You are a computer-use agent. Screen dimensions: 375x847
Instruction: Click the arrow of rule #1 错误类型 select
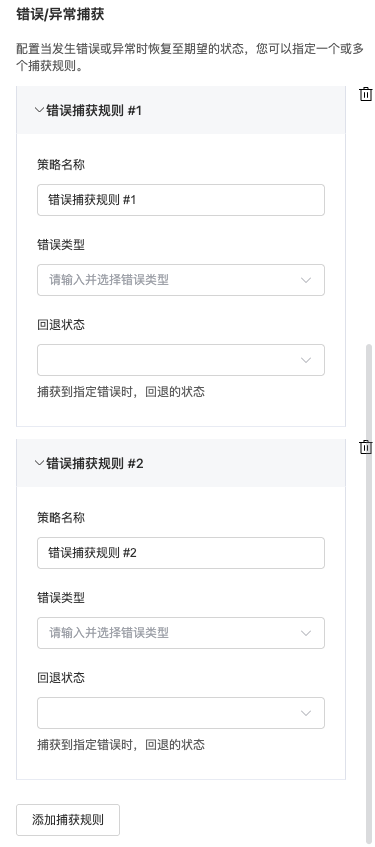(306, 280)
